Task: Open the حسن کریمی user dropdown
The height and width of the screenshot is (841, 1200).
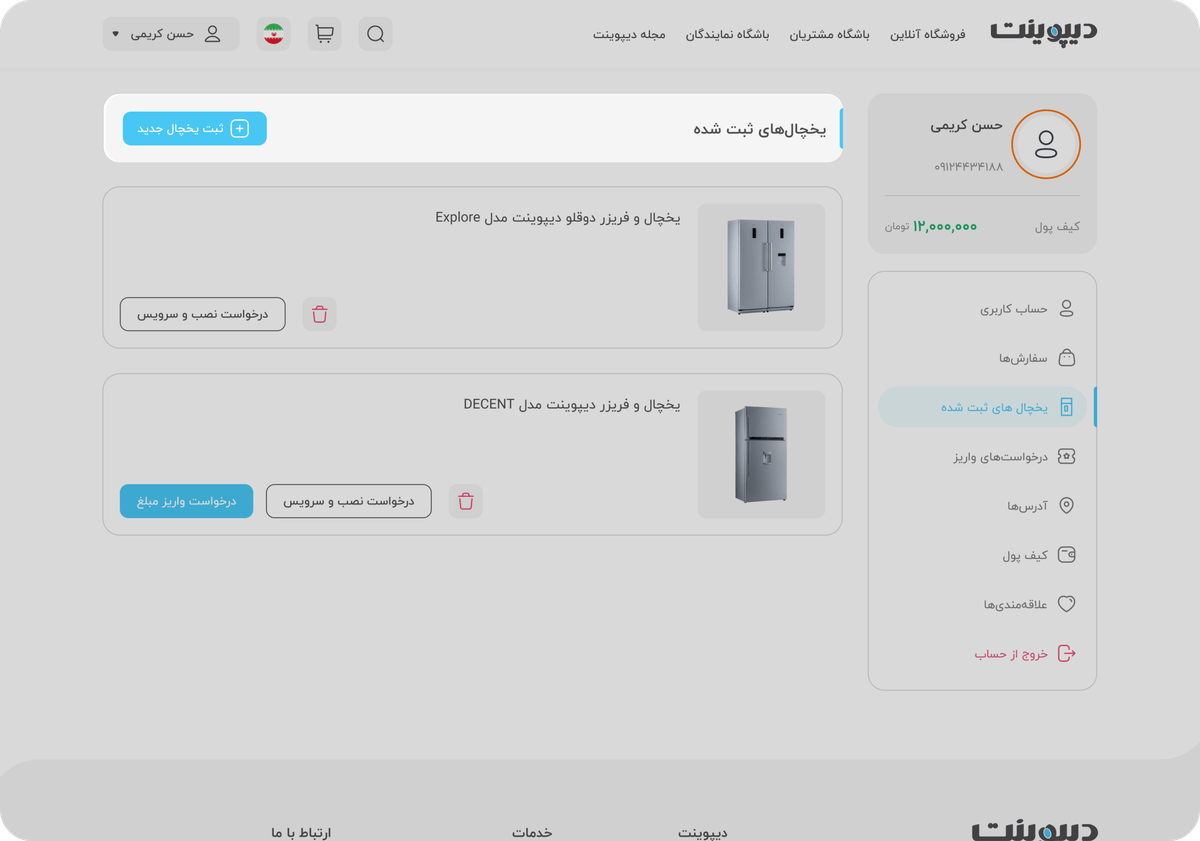Action: pos(171,34)
